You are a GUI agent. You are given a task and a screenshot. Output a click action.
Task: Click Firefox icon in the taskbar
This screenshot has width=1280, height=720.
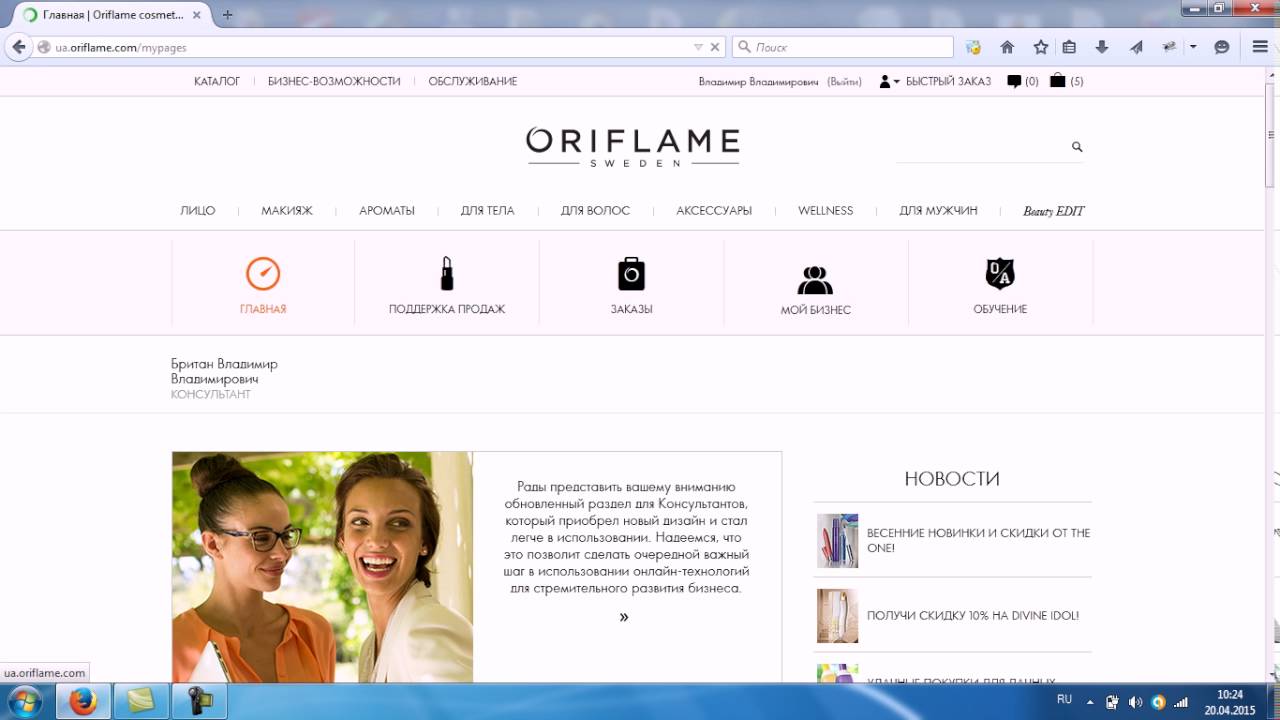[x=82, y=702]
